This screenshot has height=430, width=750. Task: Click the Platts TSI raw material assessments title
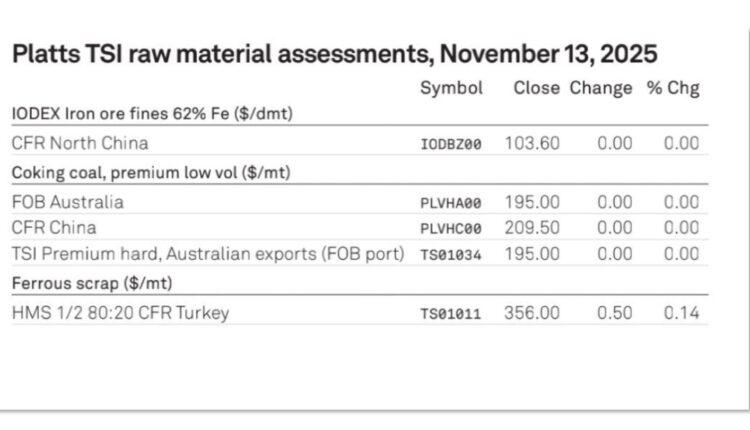(x=334, y=55)
